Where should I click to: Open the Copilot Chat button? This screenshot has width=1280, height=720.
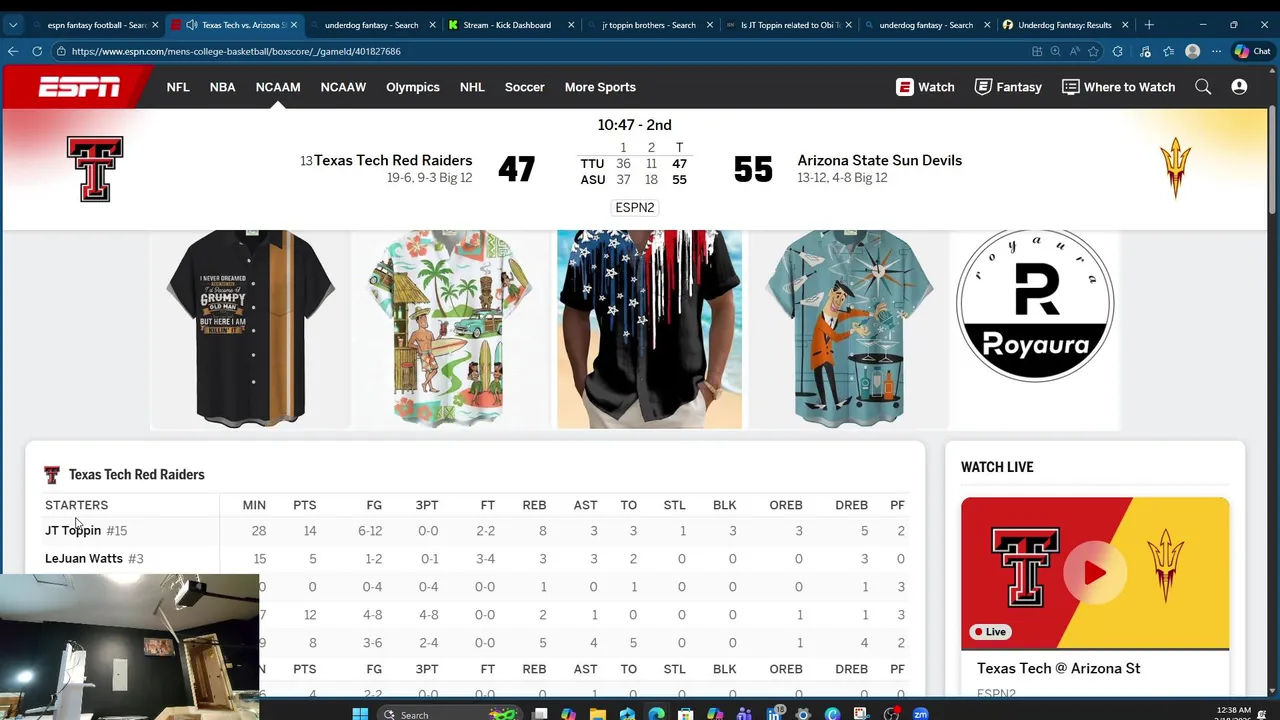tap(1253, 51)
